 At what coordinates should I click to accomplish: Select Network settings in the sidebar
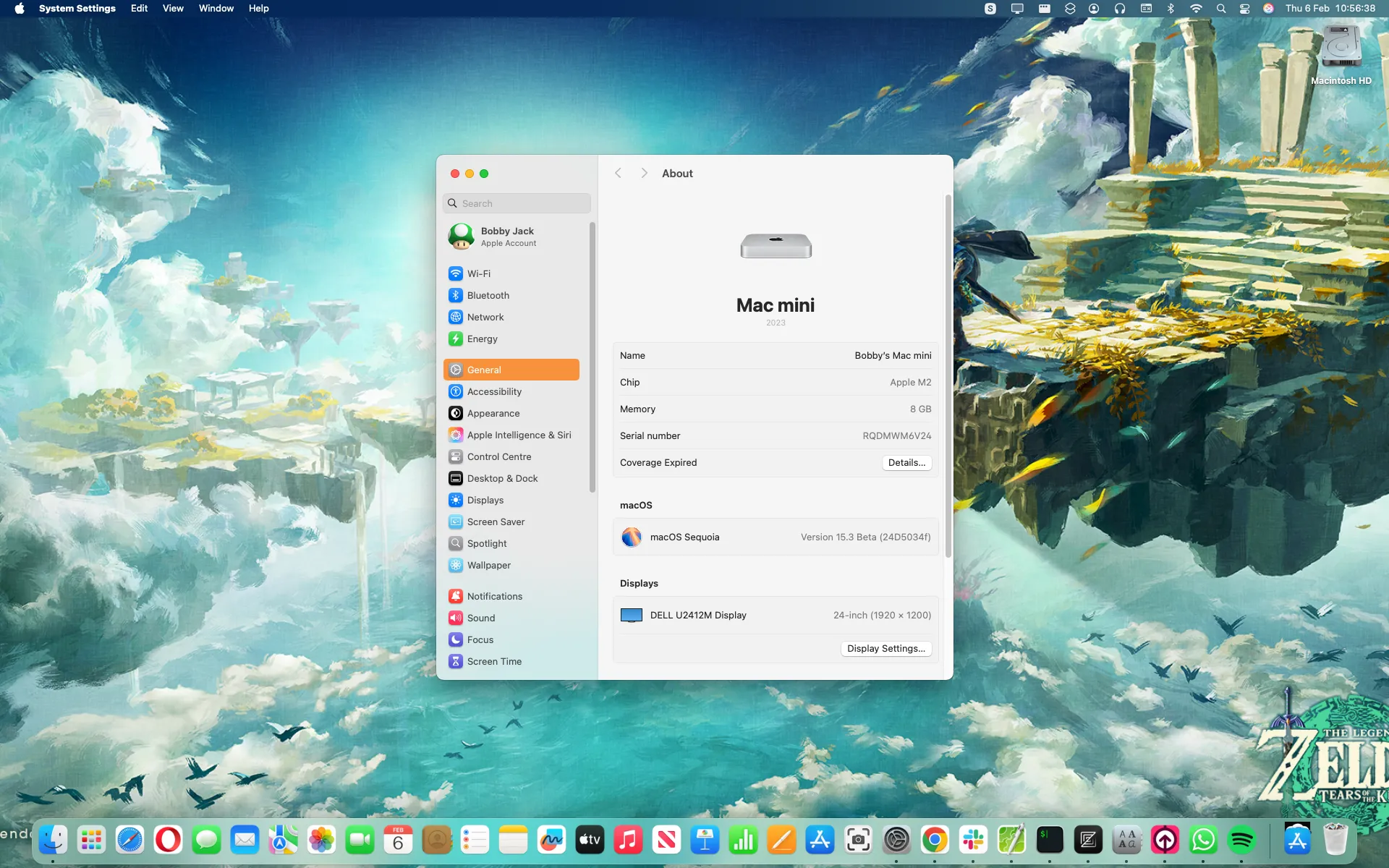tap(485, 317)
